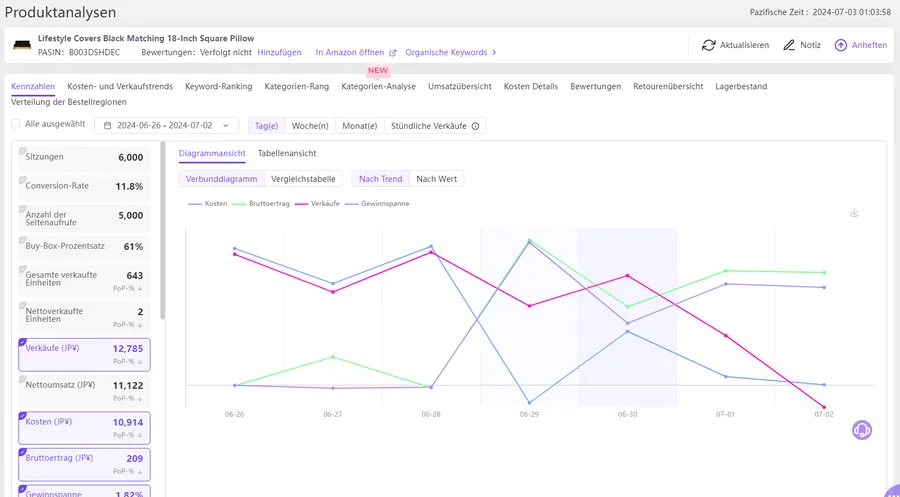Screen dimensions: 900x497
Task: Open the Notiz pencil icon
Action: pos(789,45)
